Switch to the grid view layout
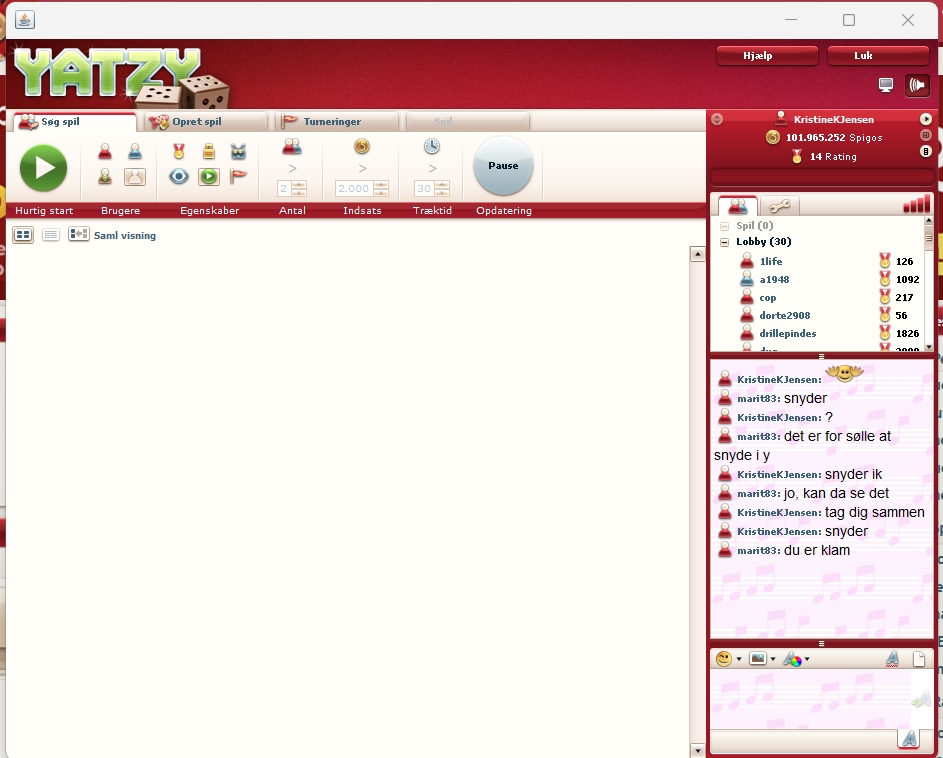Screen dimensions: 943x758 (x=22, y=235)
